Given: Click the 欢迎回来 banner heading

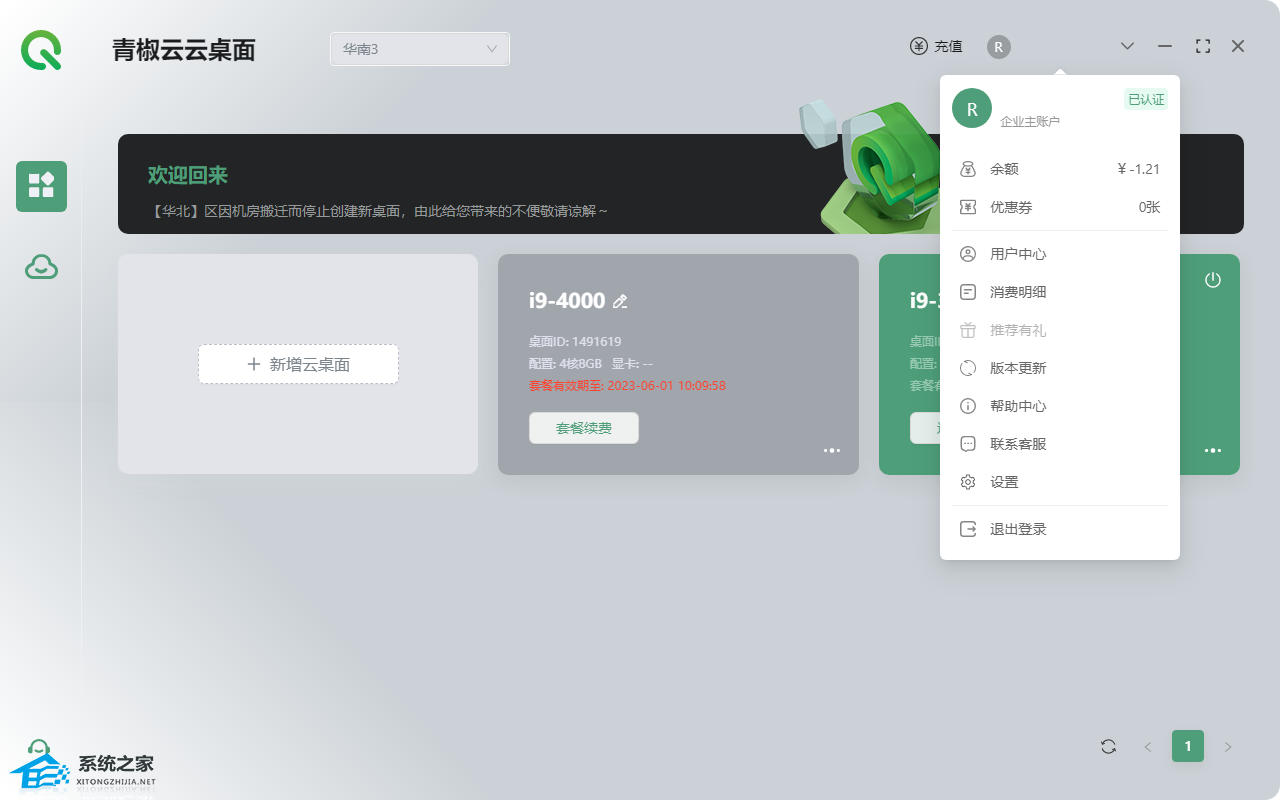Looking at the screenshot, I should point(188,176).
